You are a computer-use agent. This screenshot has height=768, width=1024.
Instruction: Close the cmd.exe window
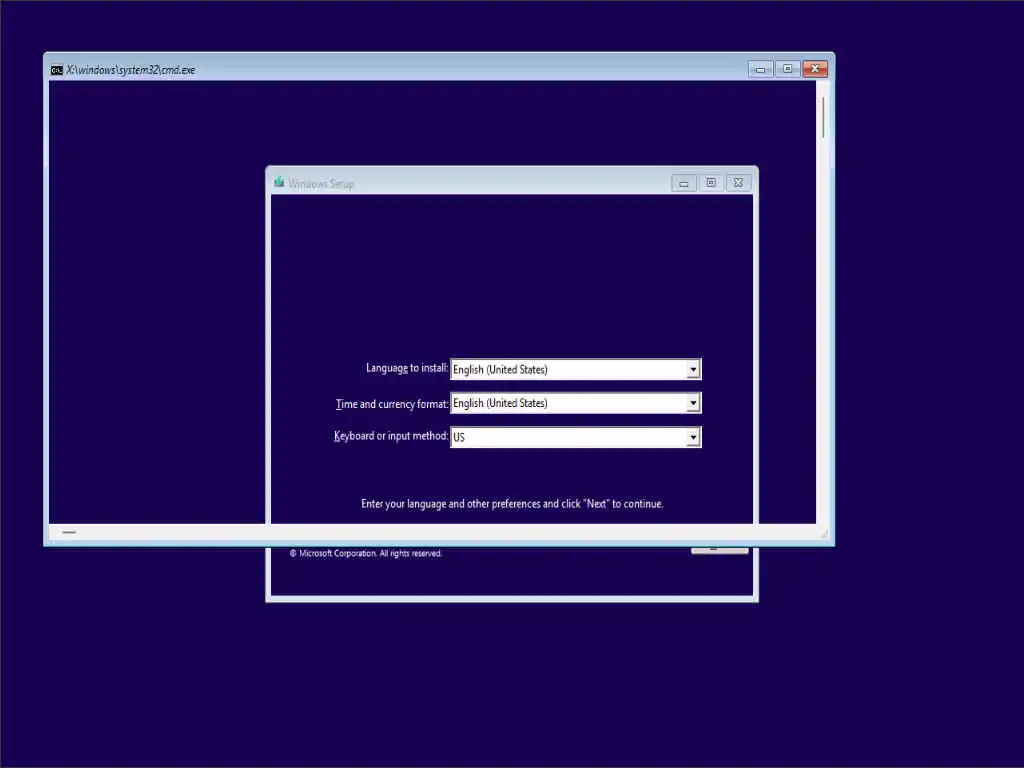[815, 69]
